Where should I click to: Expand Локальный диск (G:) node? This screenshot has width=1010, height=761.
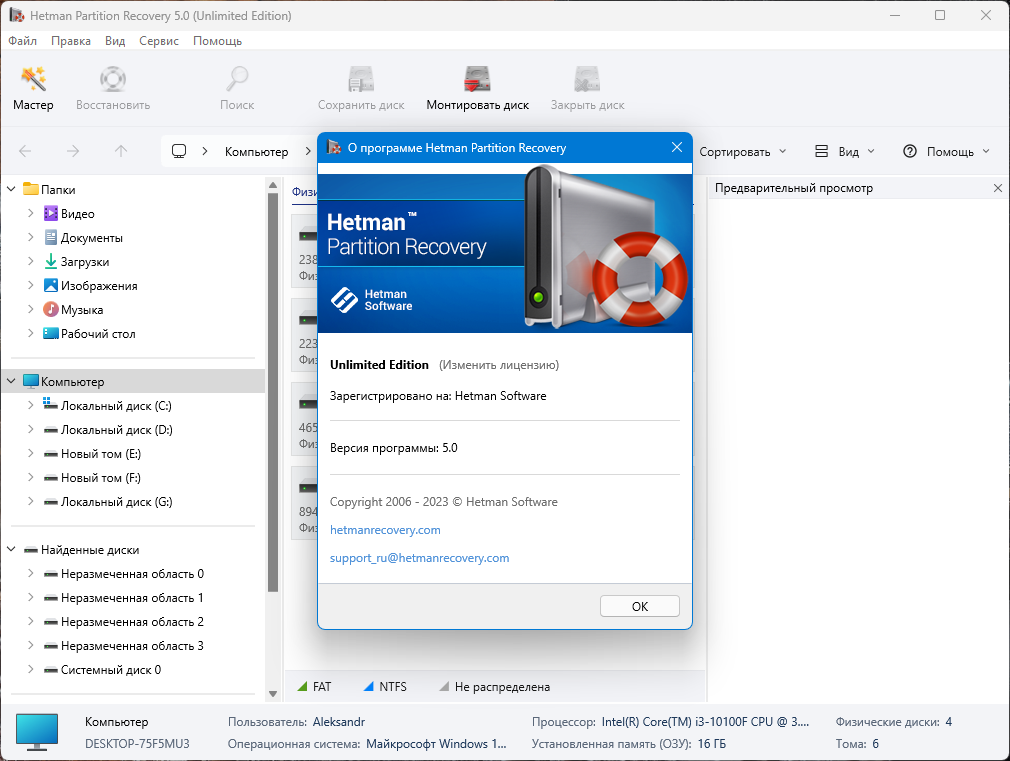(x=31, y=501)
